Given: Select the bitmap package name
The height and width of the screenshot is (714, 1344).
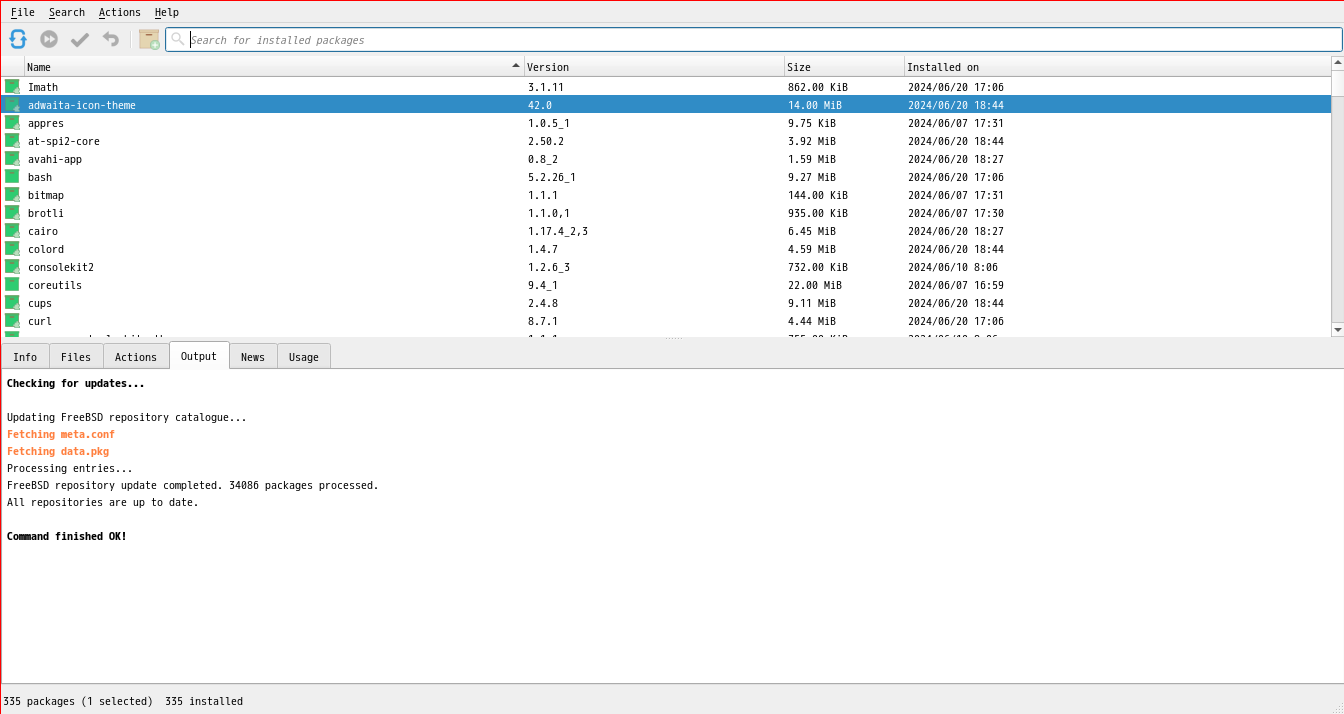Looking at the screenshot, I should tap(46, 195).
